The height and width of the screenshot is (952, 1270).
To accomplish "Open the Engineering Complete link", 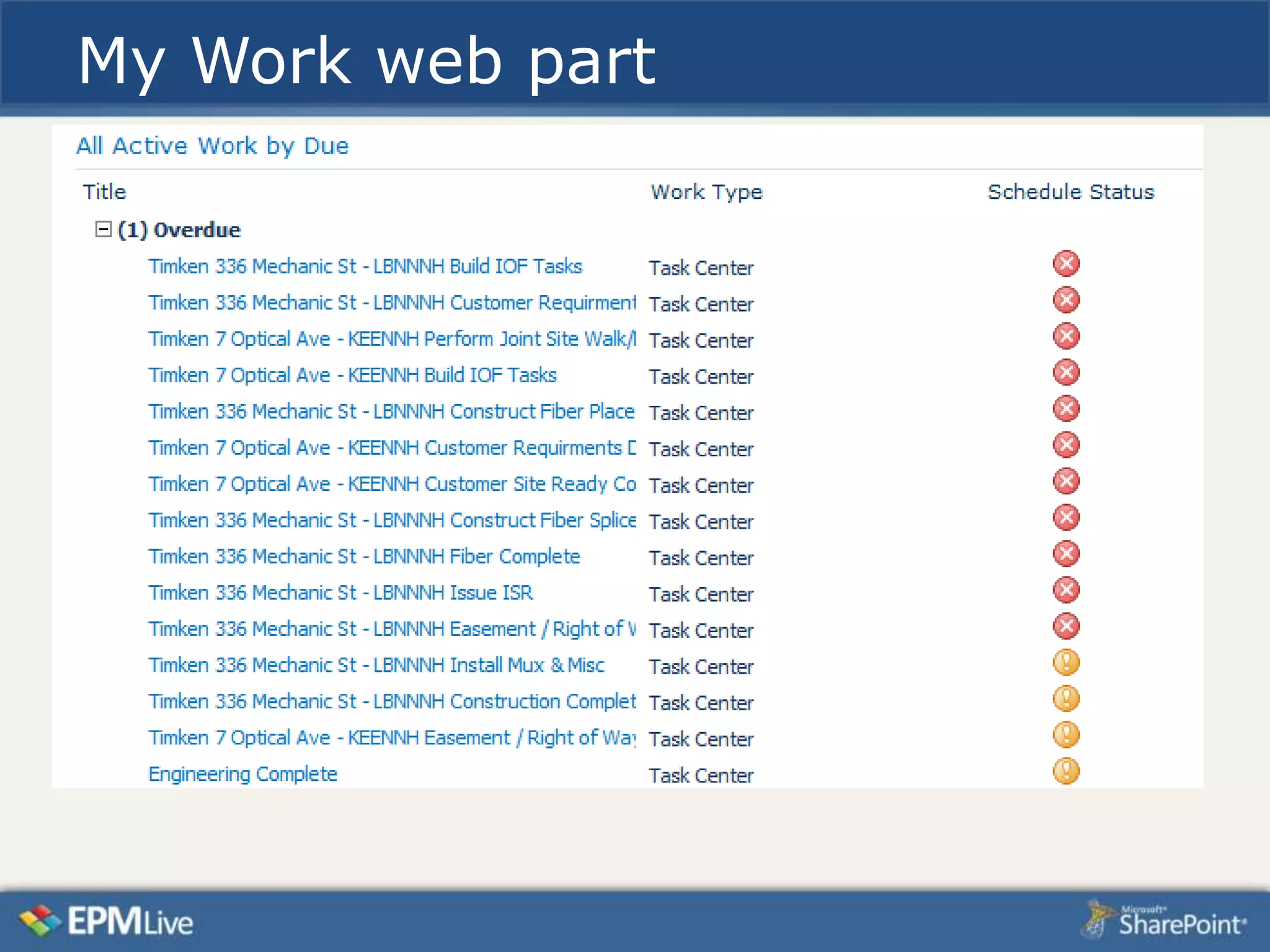I will [242, 774].
